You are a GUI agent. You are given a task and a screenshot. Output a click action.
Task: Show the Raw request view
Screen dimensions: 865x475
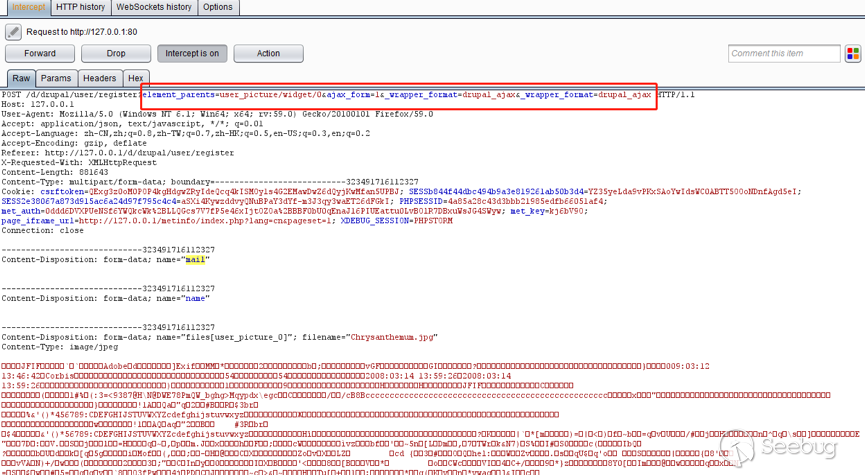(21, 78)
